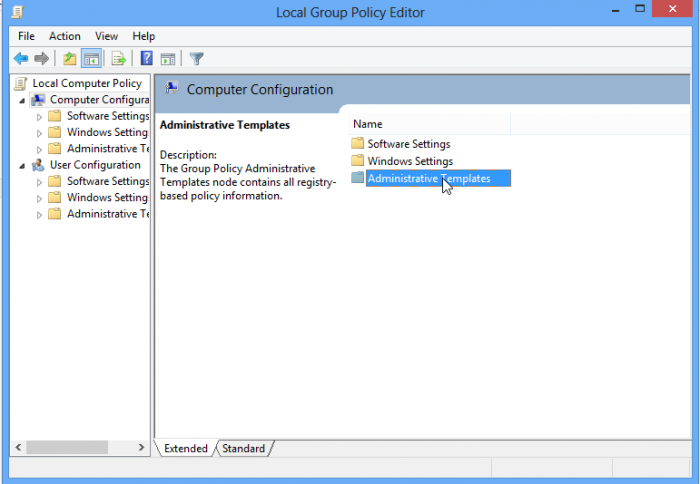The width and height of the screenshot is (700, 484).
Task: Click the User Configuration user icon in tree
Action: [38, 165]
